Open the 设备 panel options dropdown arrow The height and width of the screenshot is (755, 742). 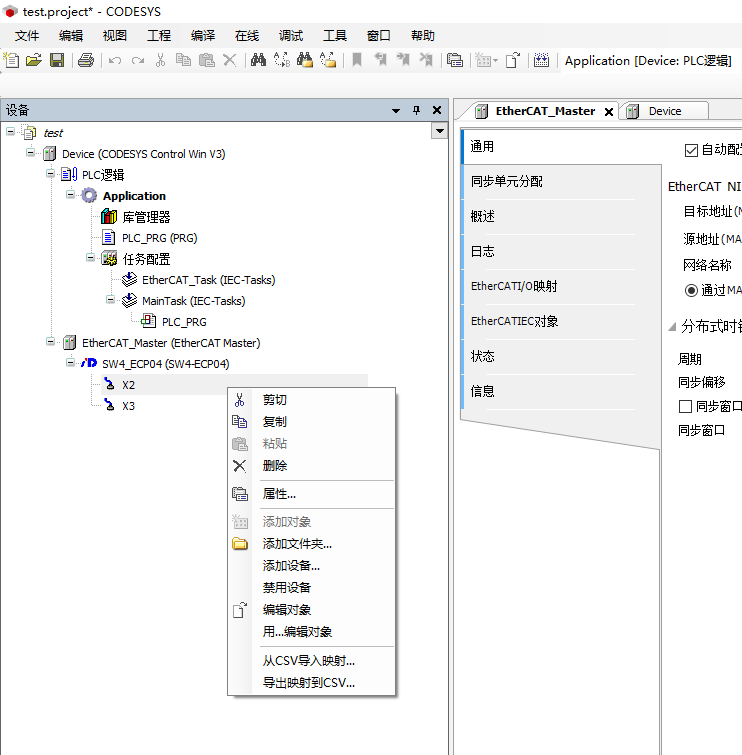[396, 111]
